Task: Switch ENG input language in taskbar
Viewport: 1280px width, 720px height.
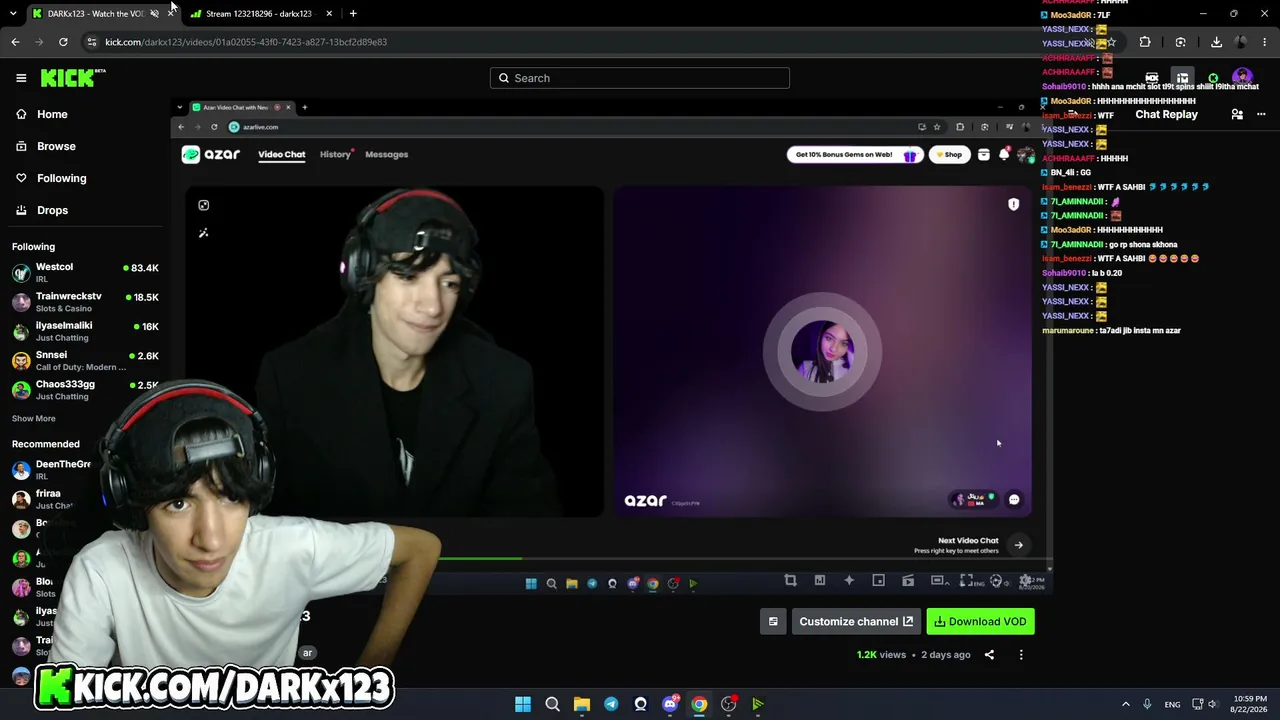Action: pyautogui.click(x=1172, y=704)
